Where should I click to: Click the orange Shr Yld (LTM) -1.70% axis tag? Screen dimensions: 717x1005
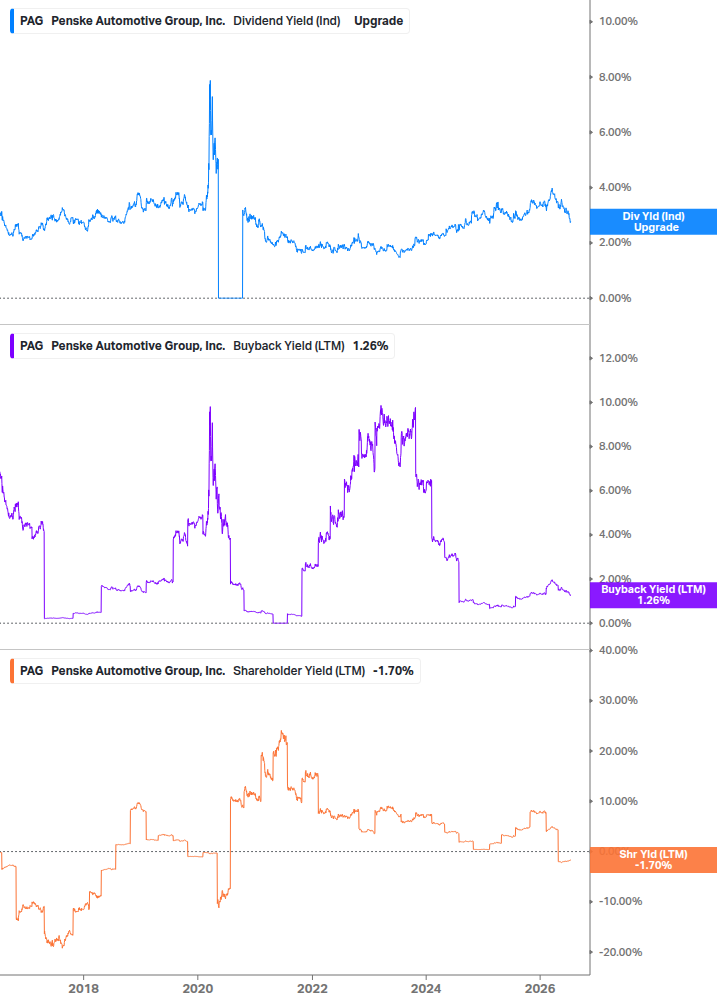tap(653, 860)
